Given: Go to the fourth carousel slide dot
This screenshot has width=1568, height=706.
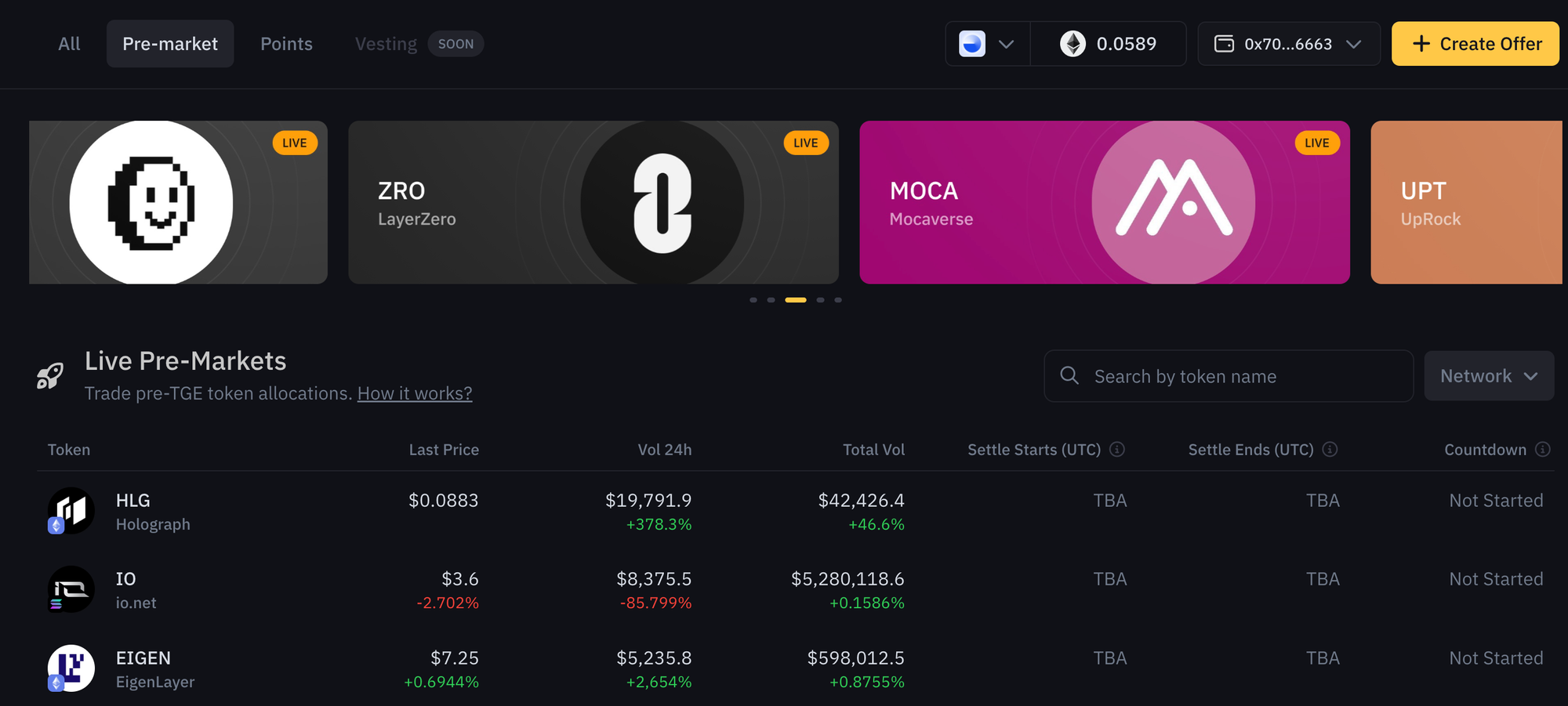Looking at the screenshot, I should [820, 300].
